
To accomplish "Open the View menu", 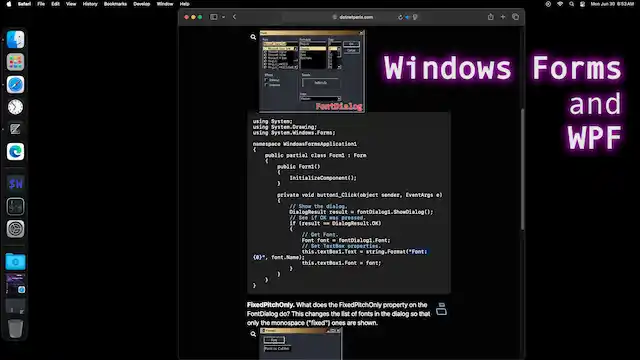I will [71, 4].
